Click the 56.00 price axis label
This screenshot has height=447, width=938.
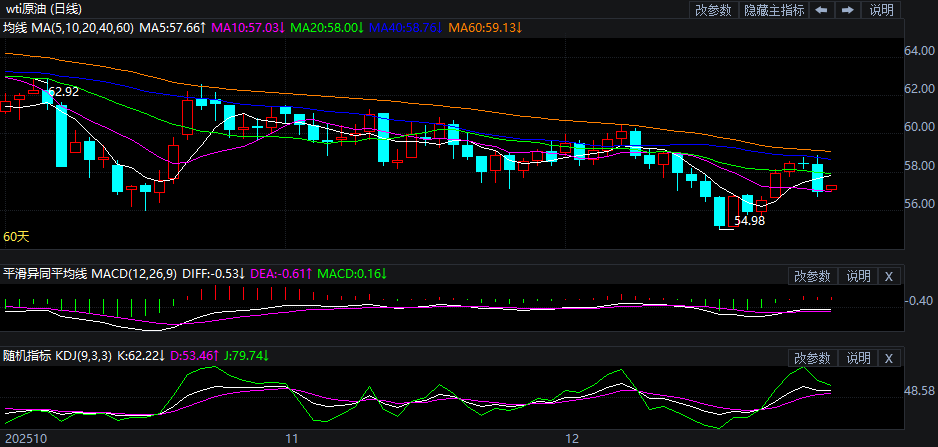pyautogui.click(x=919, y=203)
